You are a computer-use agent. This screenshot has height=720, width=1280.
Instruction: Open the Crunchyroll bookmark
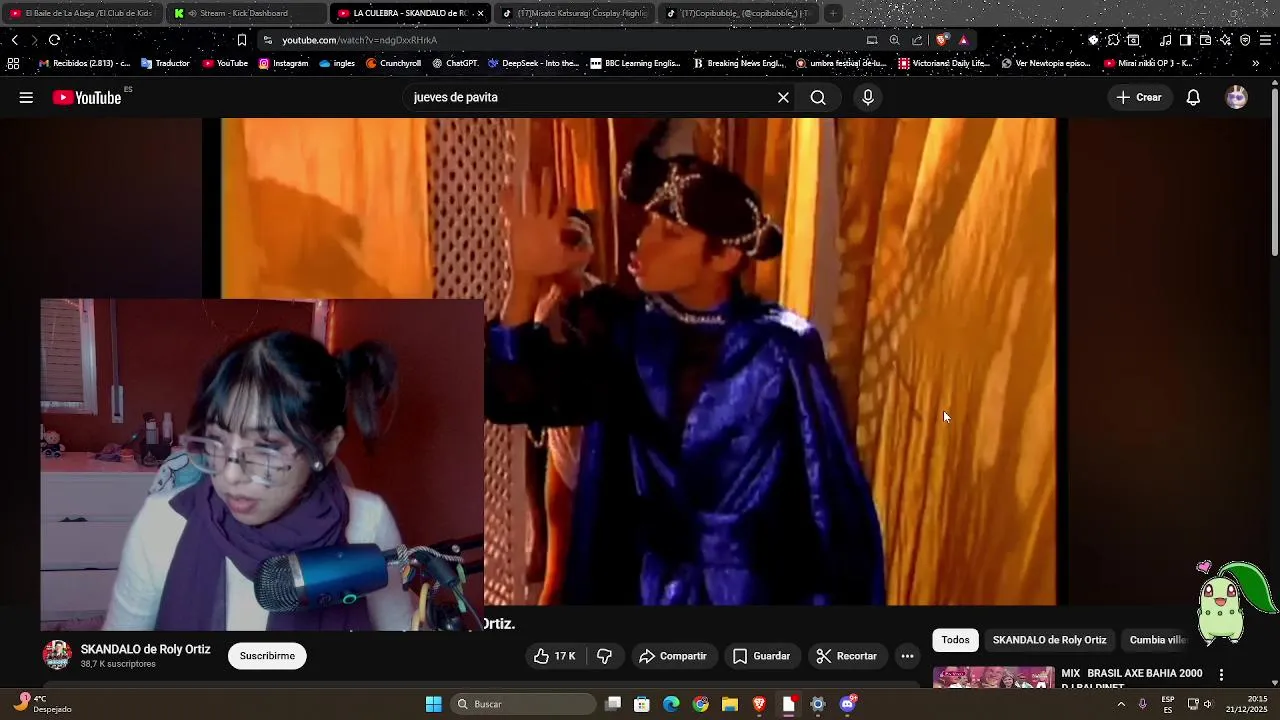393,63
